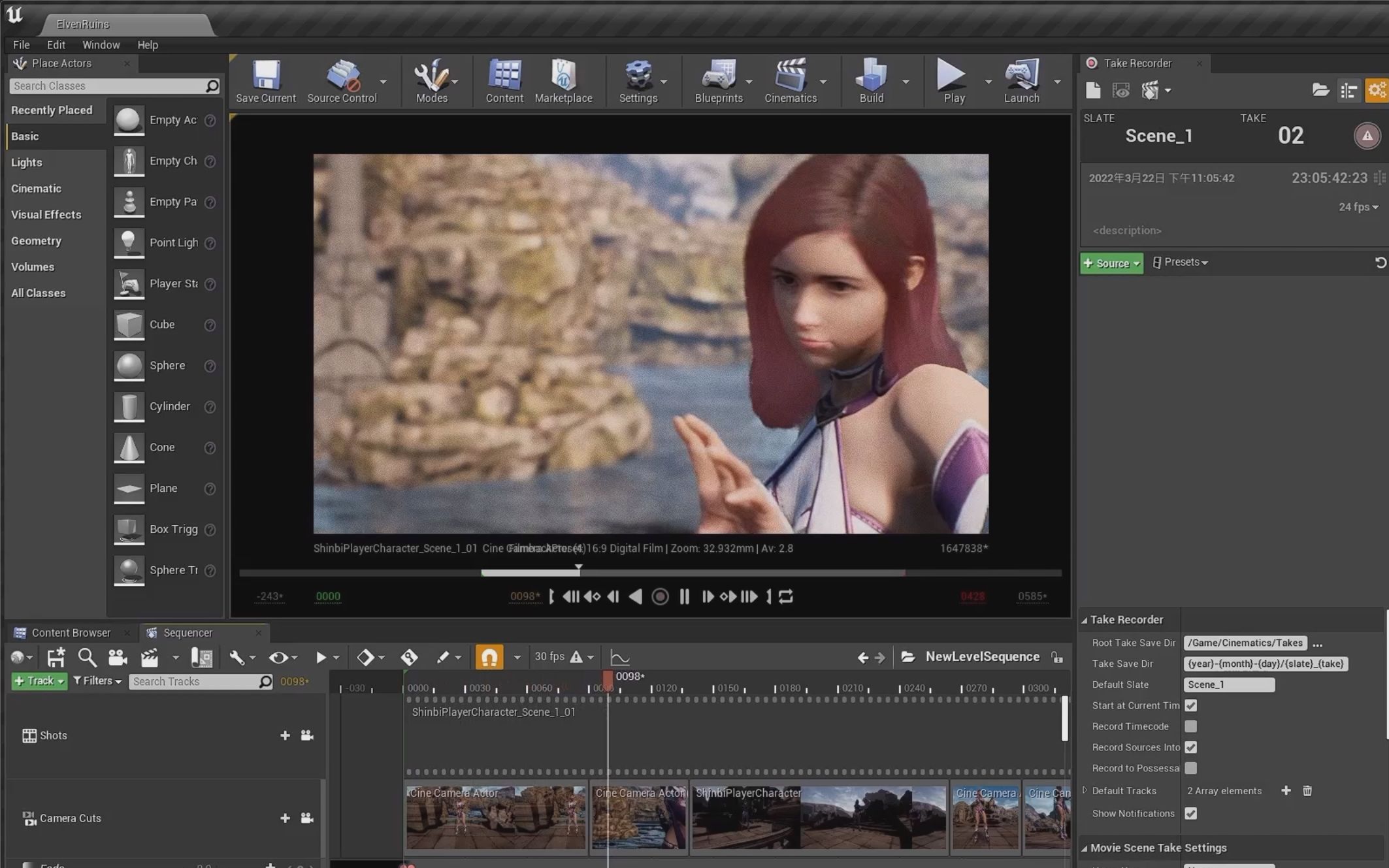Open the 24 fps frame rate dropdown
The height and width of the screenshot is (868, 1389).
pyautogui.click(x=1357, y=207)
